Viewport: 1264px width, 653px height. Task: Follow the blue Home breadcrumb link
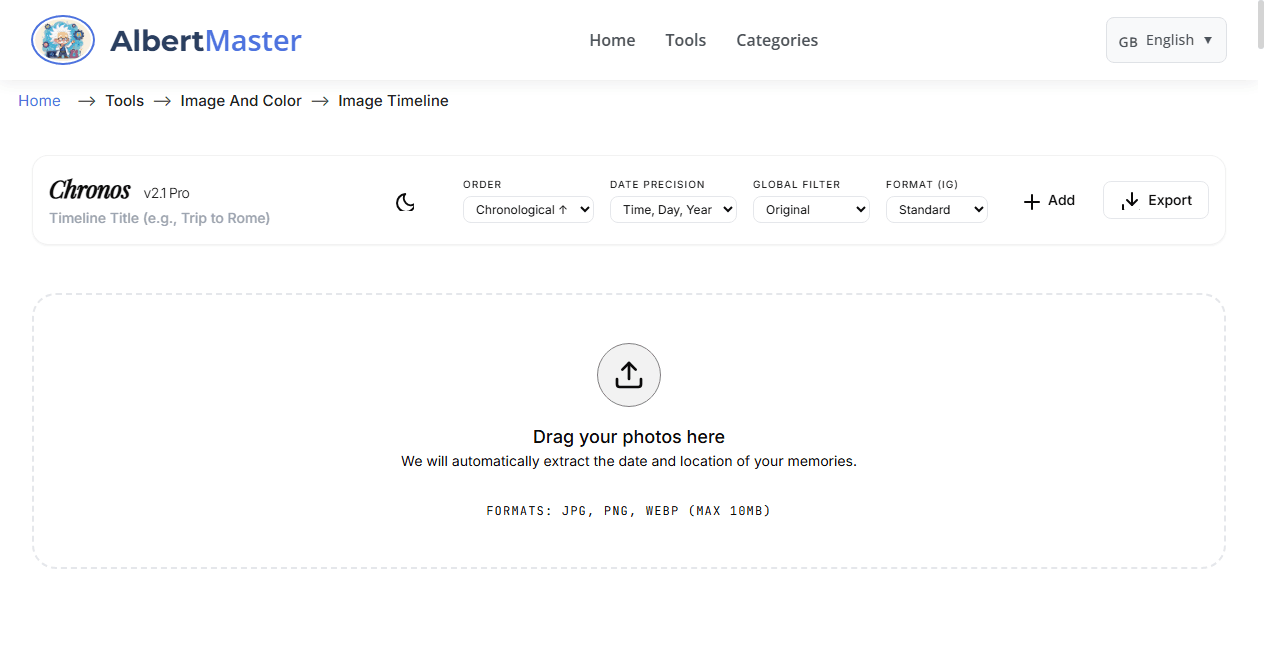(x=39, y=101)
